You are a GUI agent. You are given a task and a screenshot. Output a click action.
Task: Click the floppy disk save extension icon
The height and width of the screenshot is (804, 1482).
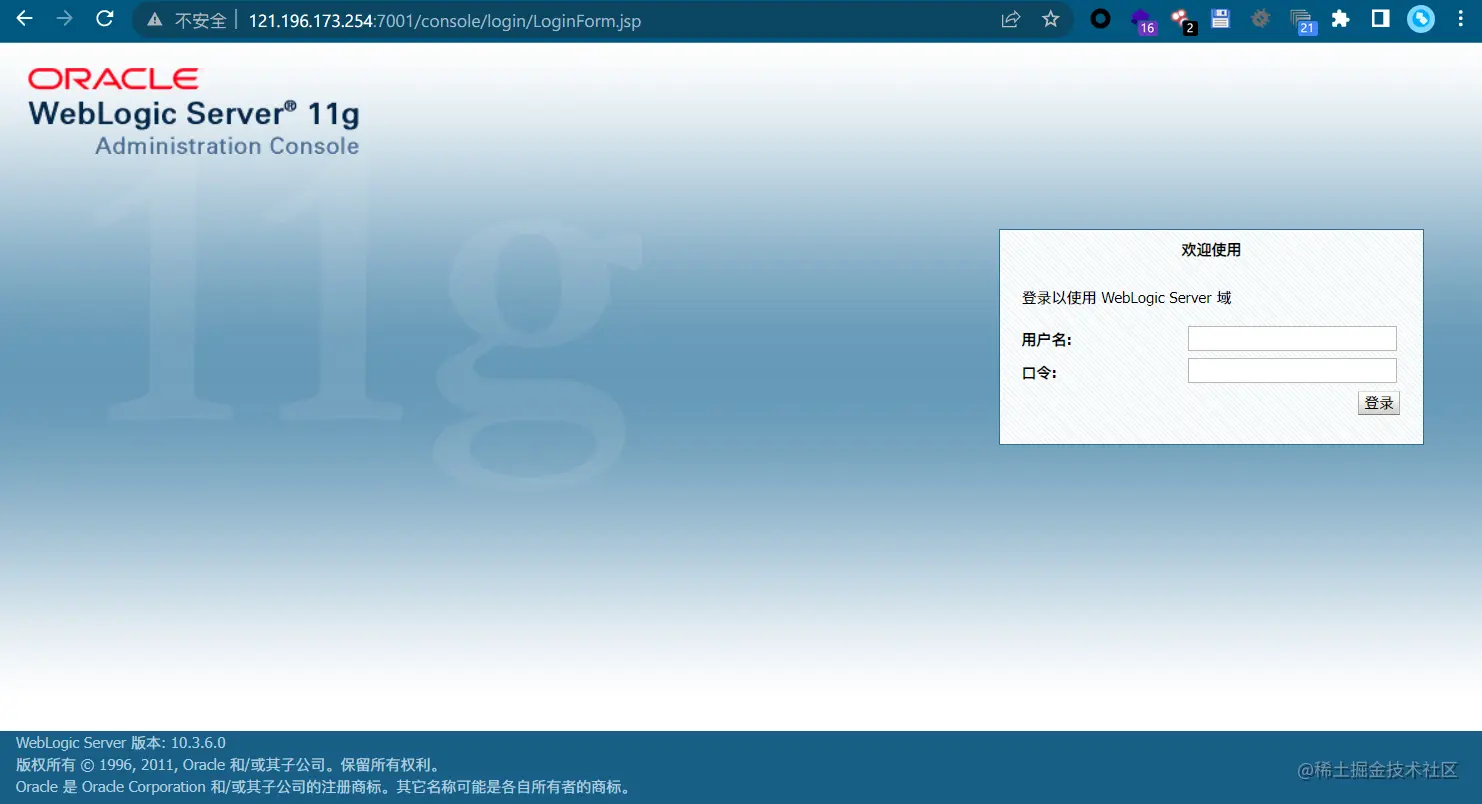coord(1220,19)
